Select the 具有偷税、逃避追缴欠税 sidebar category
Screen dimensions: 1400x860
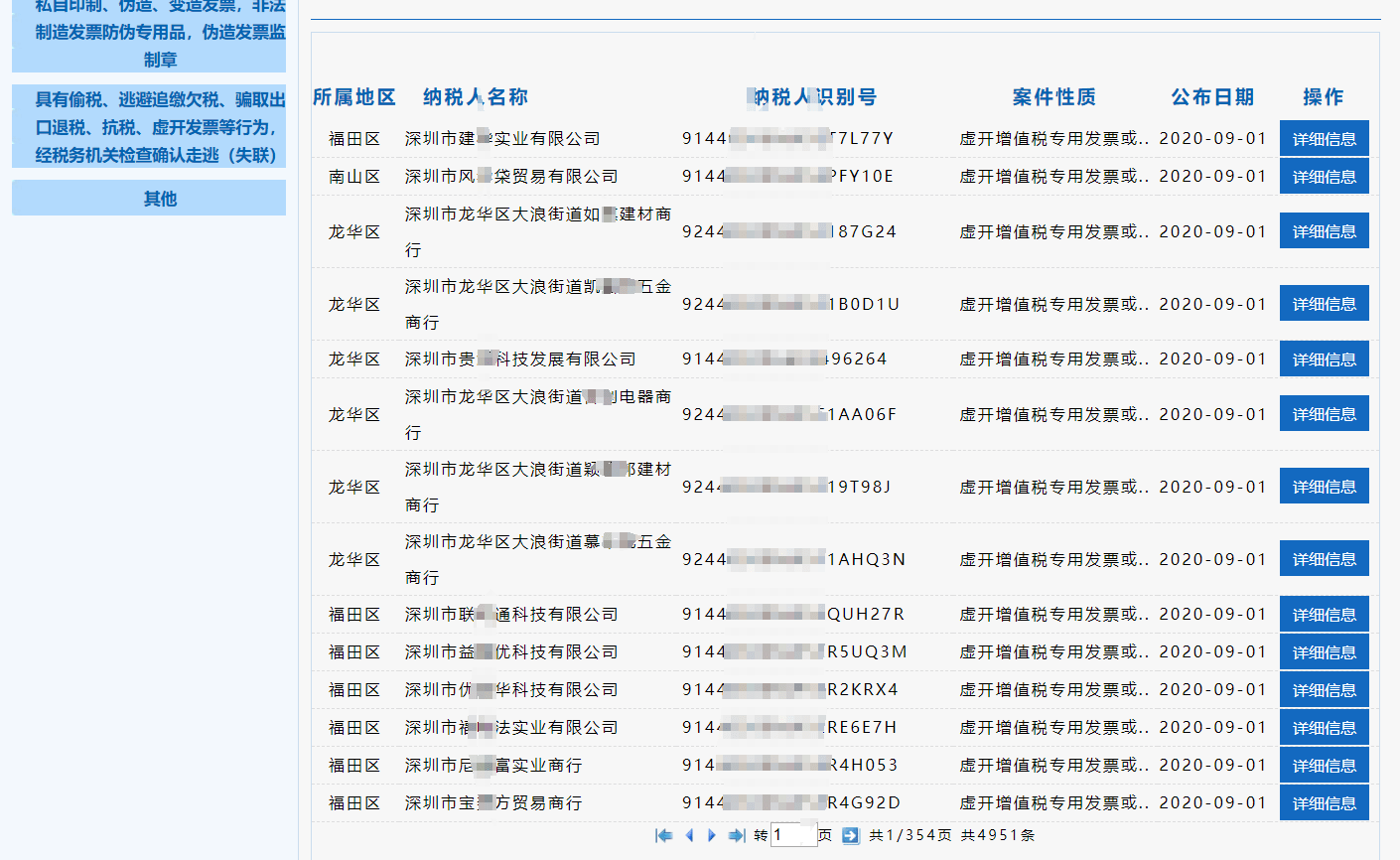[x=149, y=127]
